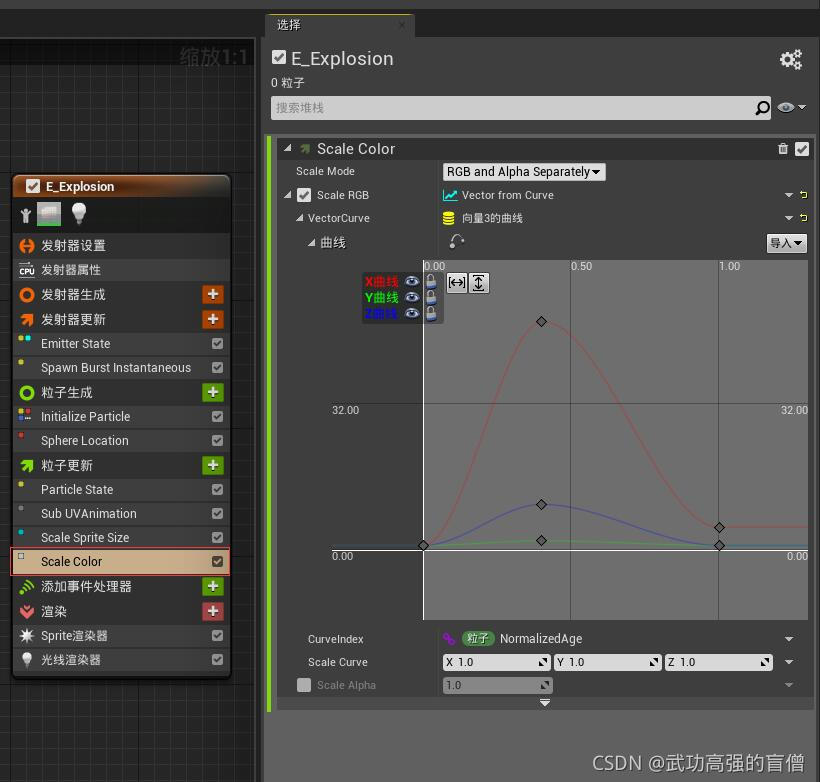Add event handler with green plus
The height and width of the screenshot is (782, 820).
click(x=213, y=586)
